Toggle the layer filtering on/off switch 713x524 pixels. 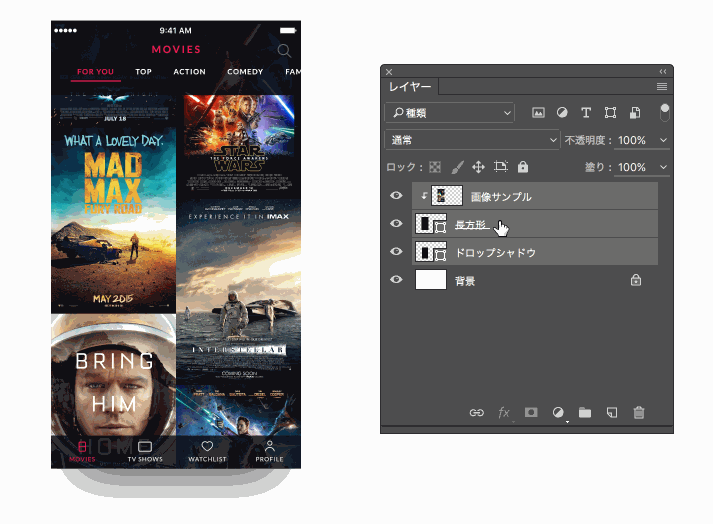(664, 112)
